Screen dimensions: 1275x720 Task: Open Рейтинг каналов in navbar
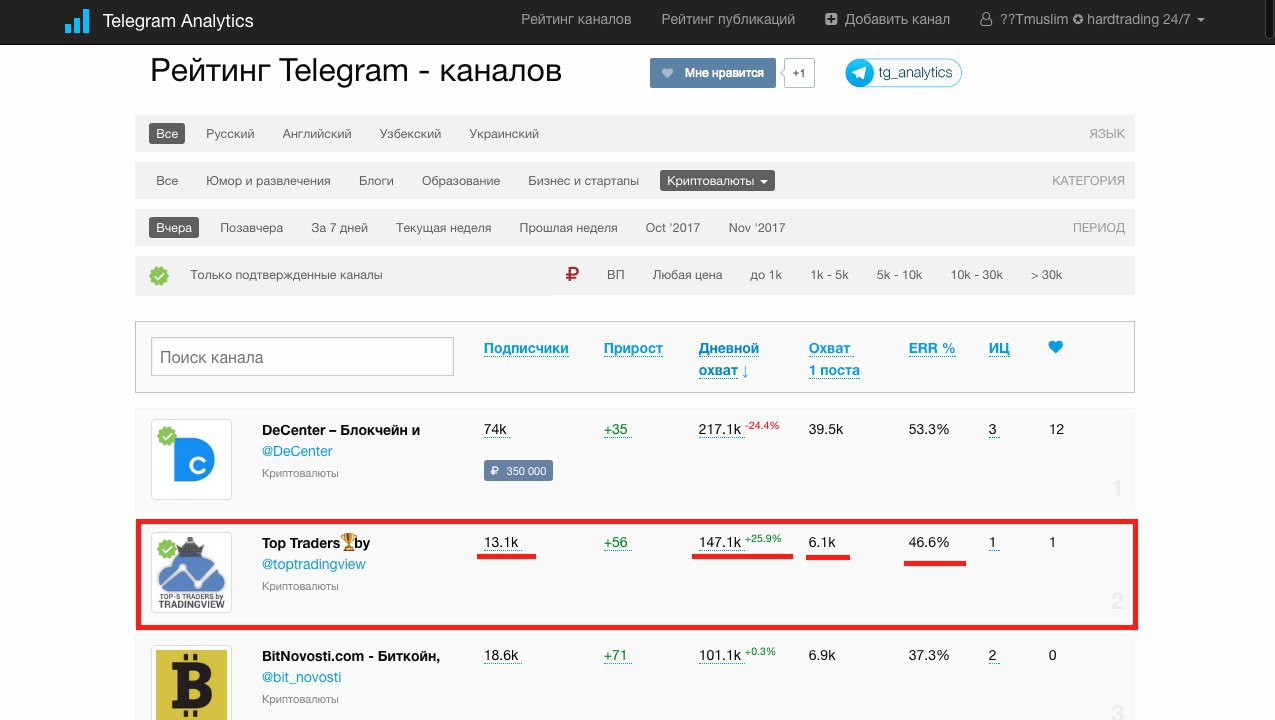tap(577, 19)
